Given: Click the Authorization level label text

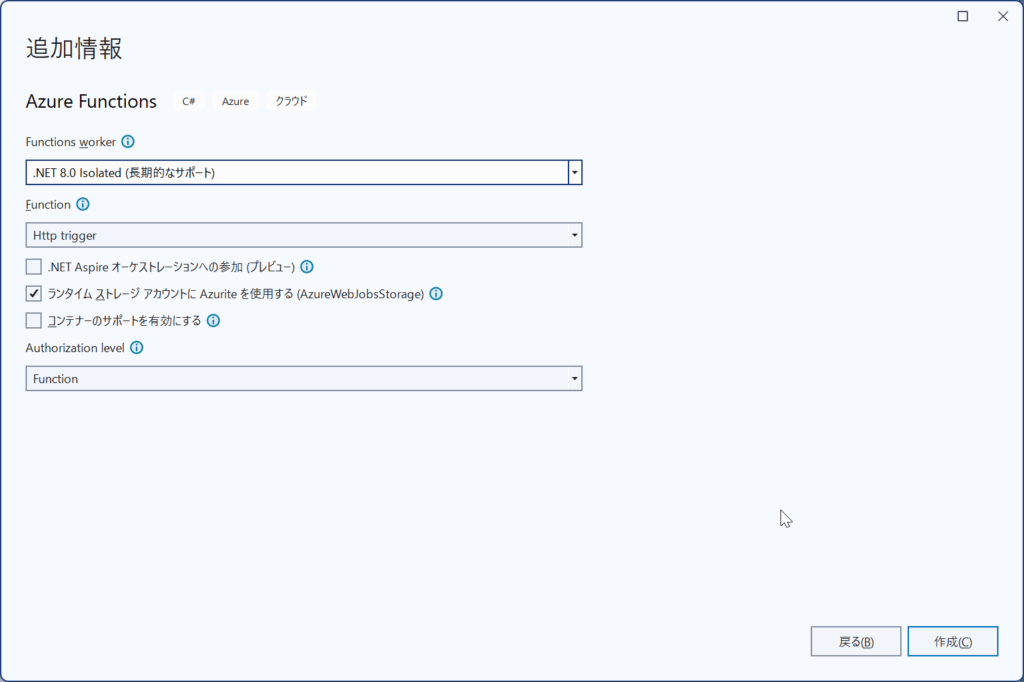Looking at the screenshot, I should pyautogui.click(x=75, y=348).
